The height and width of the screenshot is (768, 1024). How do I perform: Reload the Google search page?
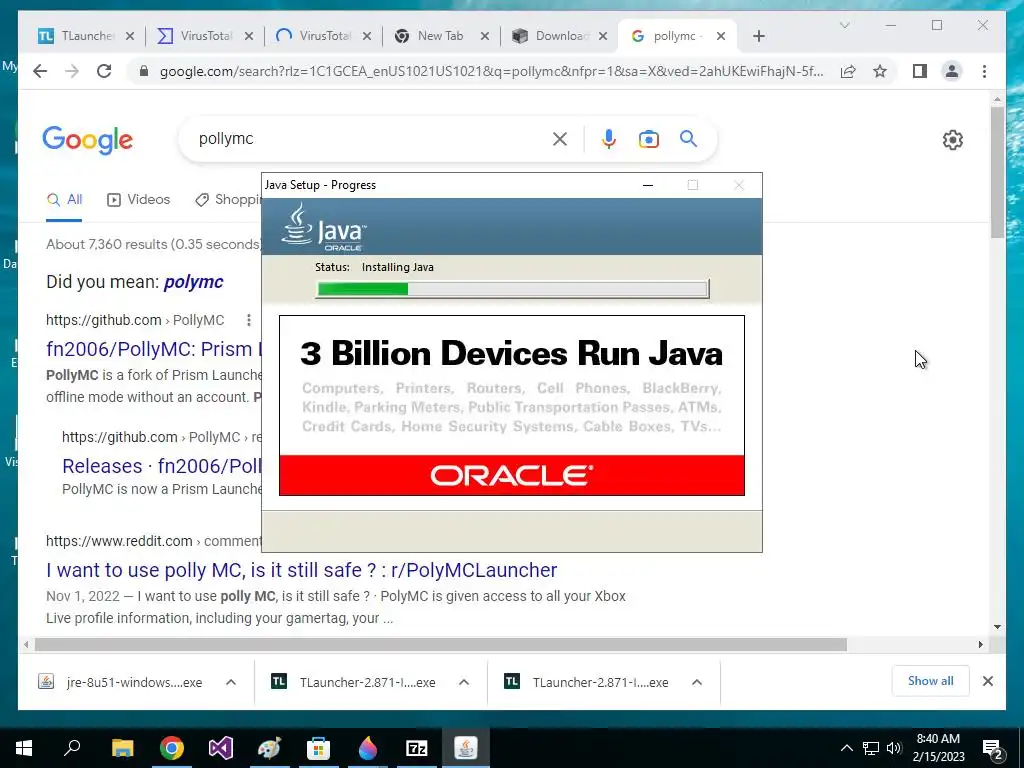[x=104, y=71]
